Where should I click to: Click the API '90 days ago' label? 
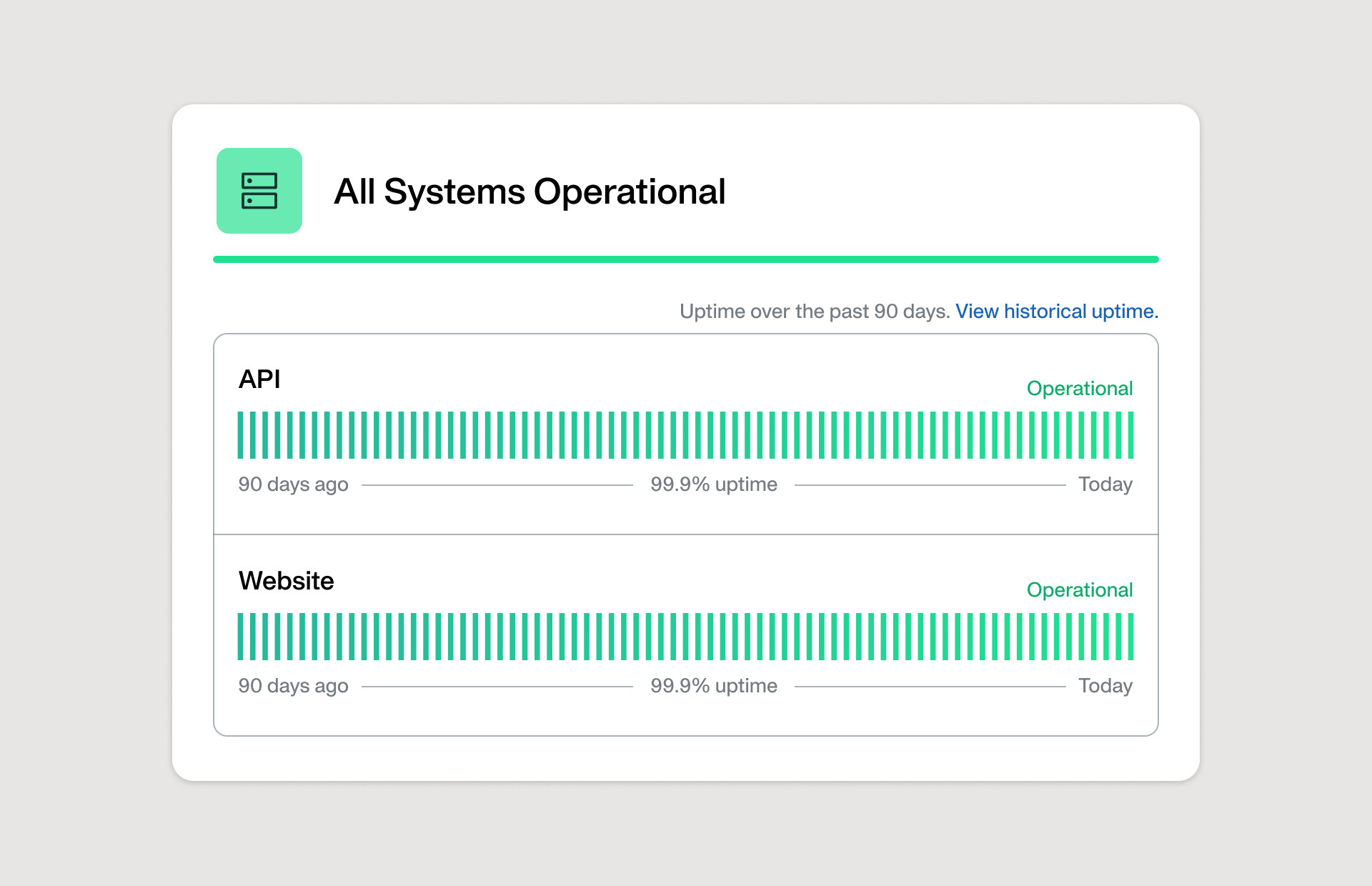294,484
